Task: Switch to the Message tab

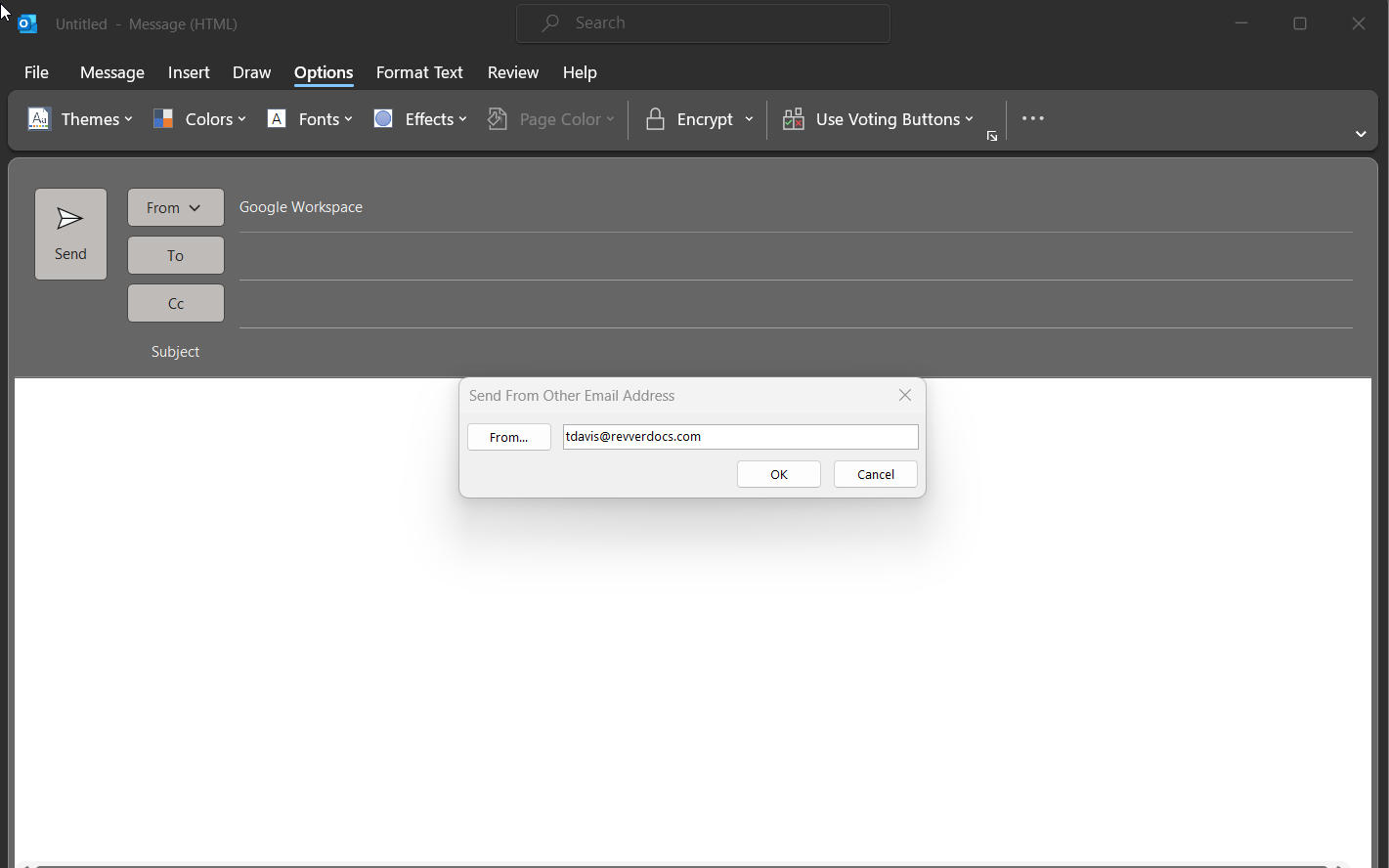Action: click(112, 72)
